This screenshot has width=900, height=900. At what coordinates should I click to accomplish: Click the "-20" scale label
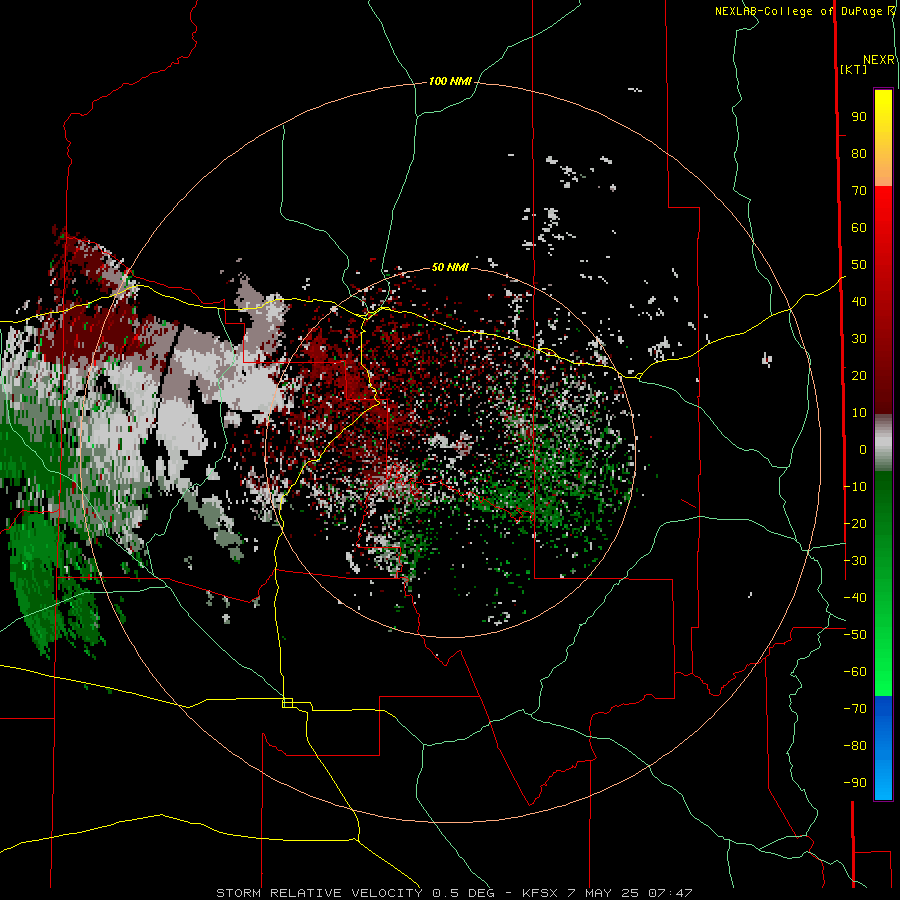[855, 523]
